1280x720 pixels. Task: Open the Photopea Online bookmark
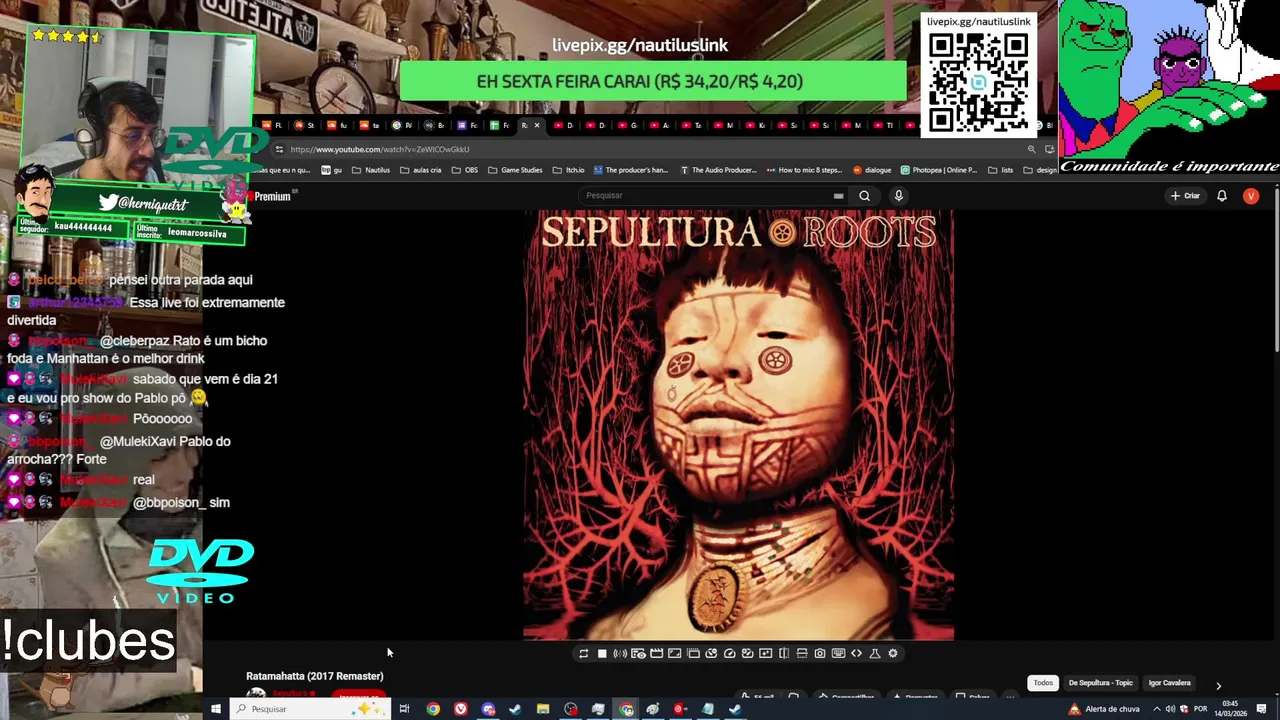coord(939,170)
